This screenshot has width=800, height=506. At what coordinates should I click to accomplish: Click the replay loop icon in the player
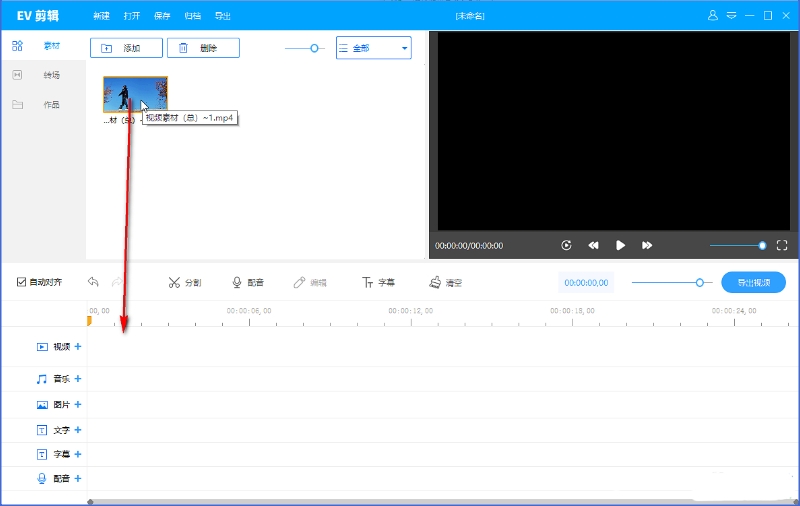[566, 245]
